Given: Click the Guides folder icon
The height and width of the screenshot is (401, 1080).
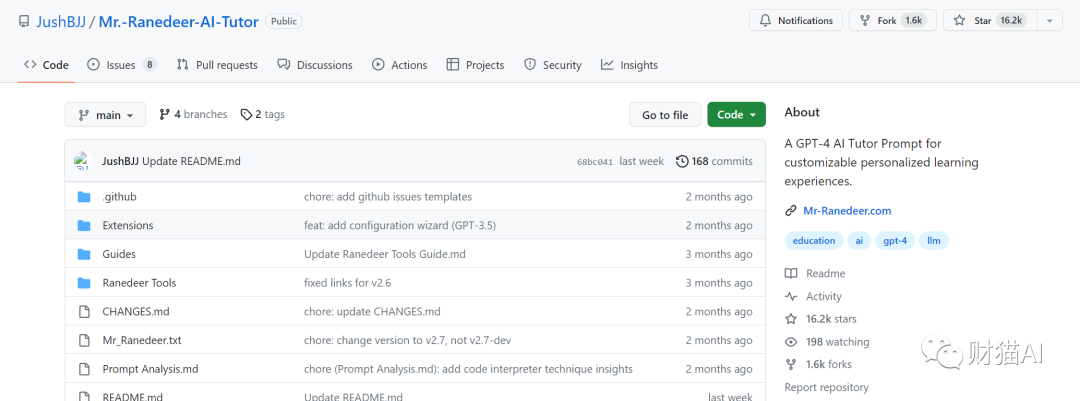Looking at the screenshot, I should 84,254.
